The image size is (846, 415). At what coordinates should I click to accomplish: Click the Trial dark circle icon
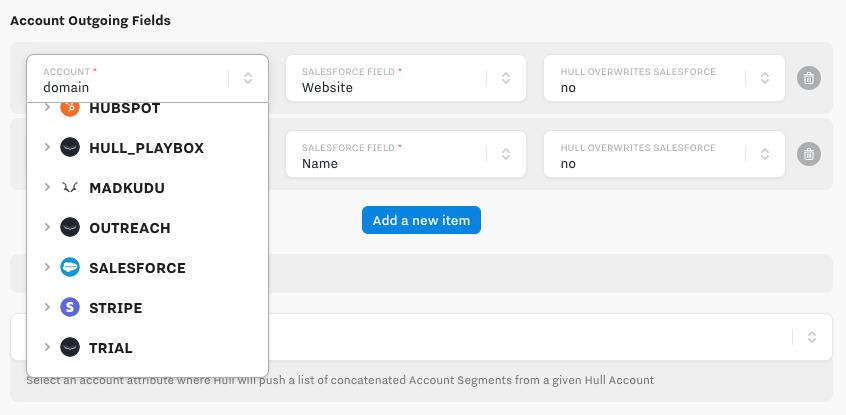point(69,348)
